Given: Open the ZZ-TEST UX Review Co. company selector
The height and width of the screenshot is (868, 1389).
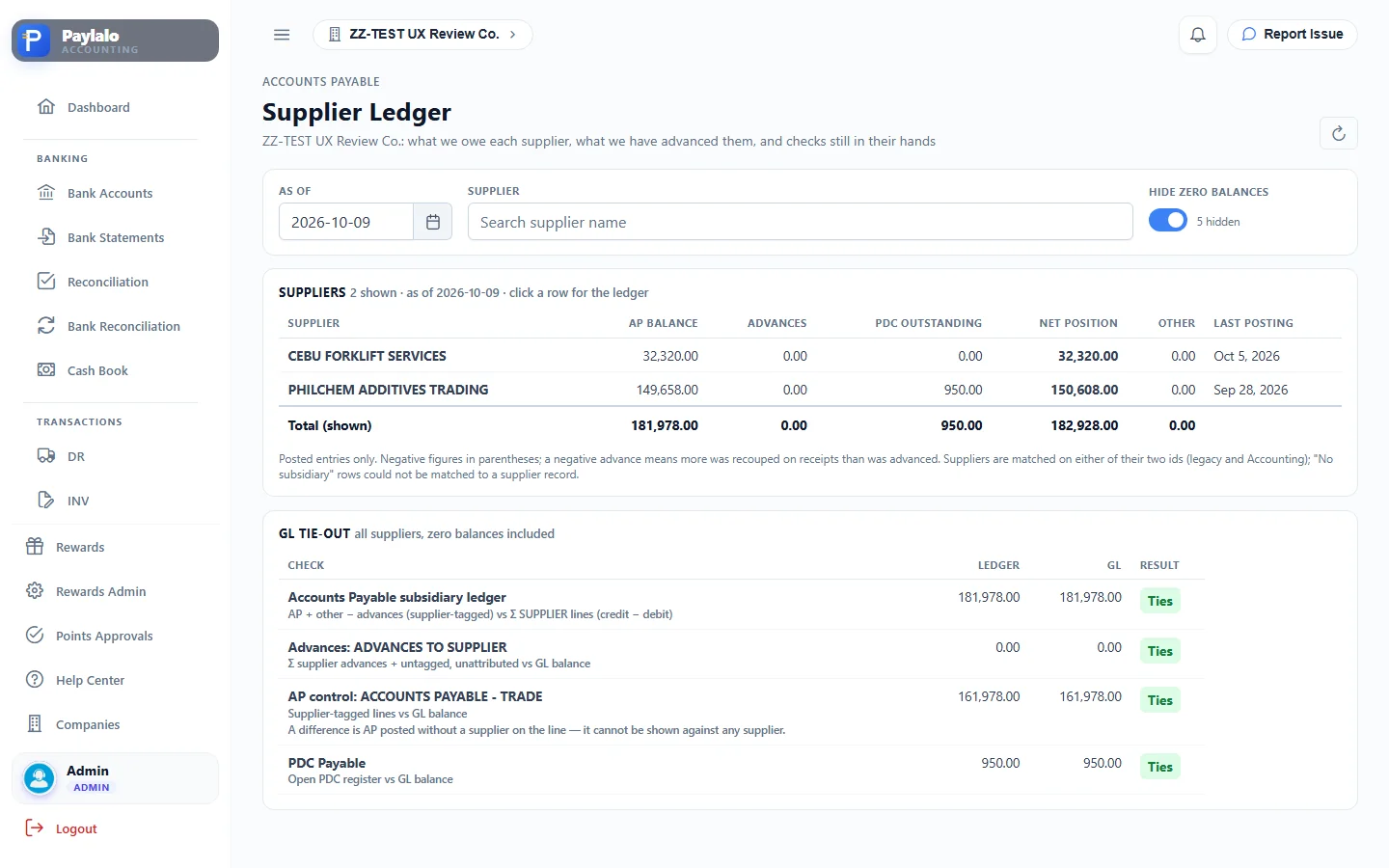Looking at the screenshot, I should 422,35.
